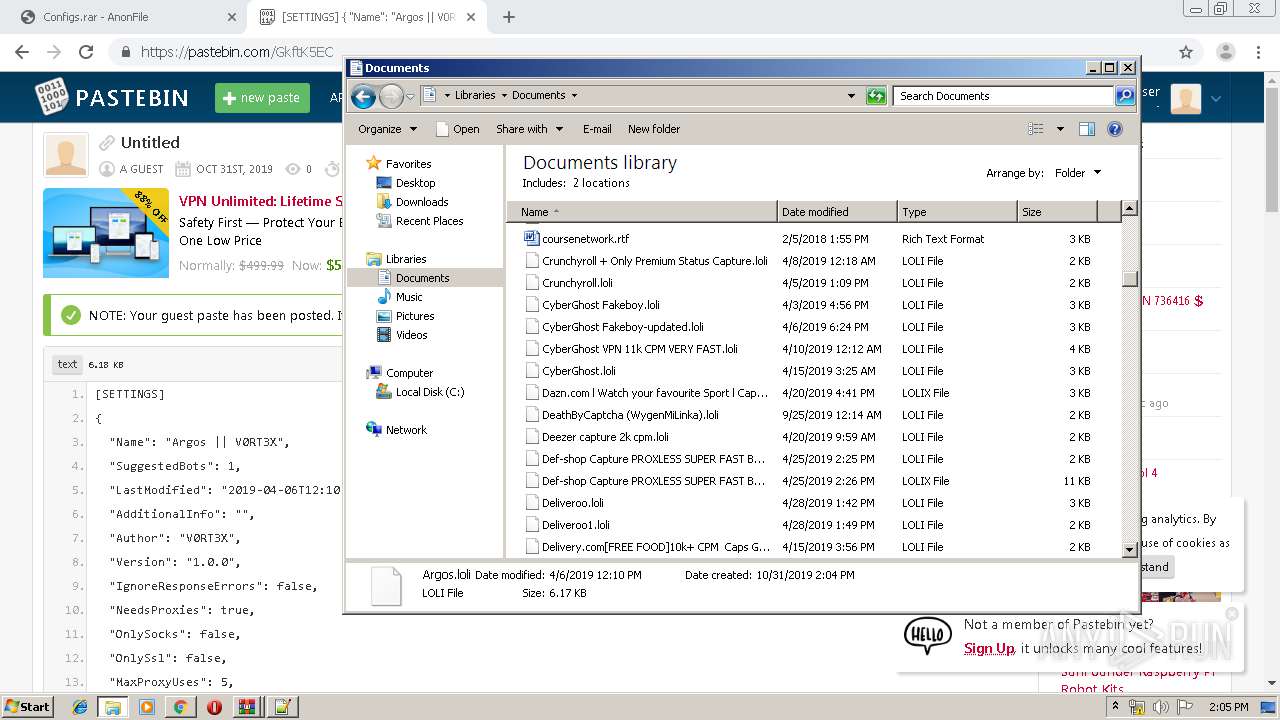Click the Start button
The width and height of the screenshot is (1280, 720).
coord(28,706)
